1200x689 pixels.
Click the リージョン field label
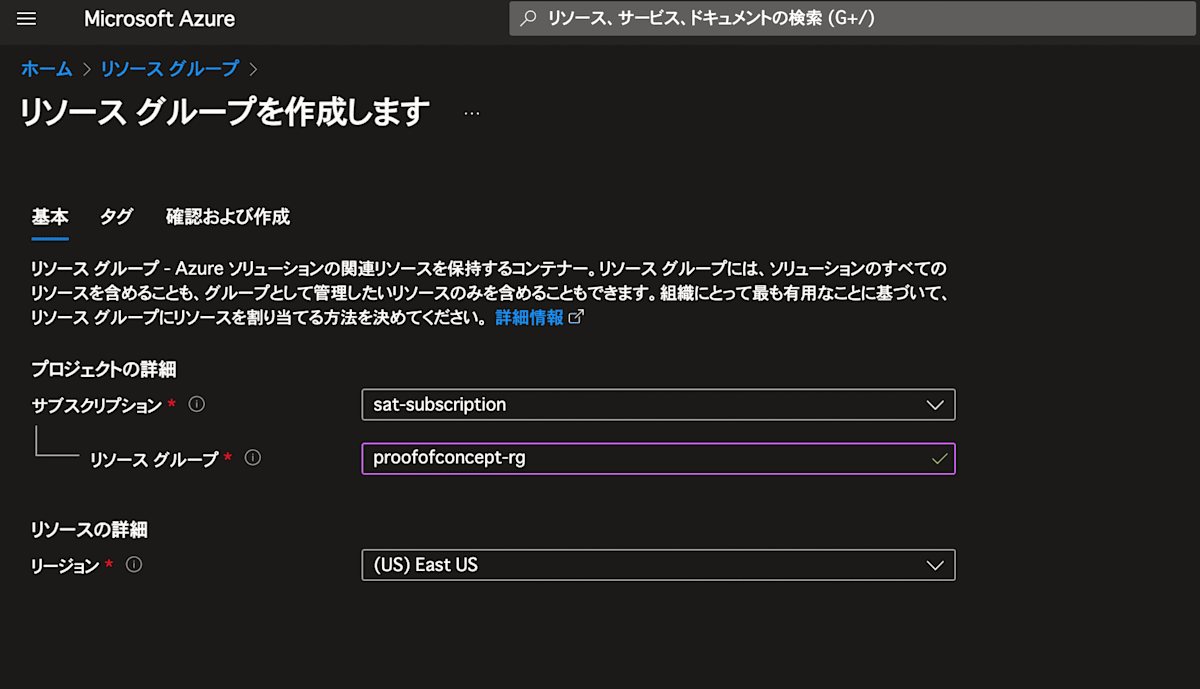pos(65,565)
